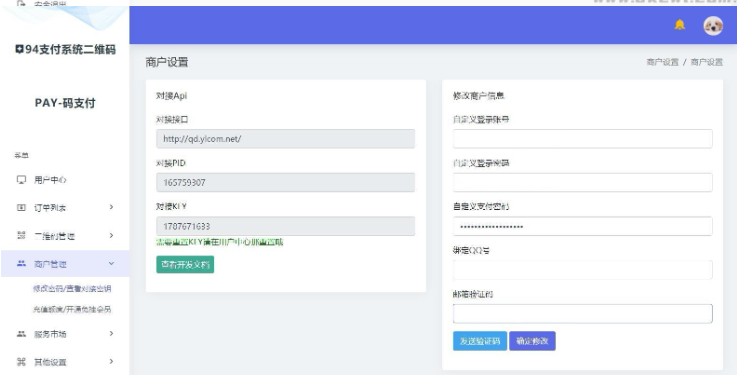Screen dimensions: 737x375
Task: Expand the 订单列表 submenu chevron
Action: [x=111, y=207]
